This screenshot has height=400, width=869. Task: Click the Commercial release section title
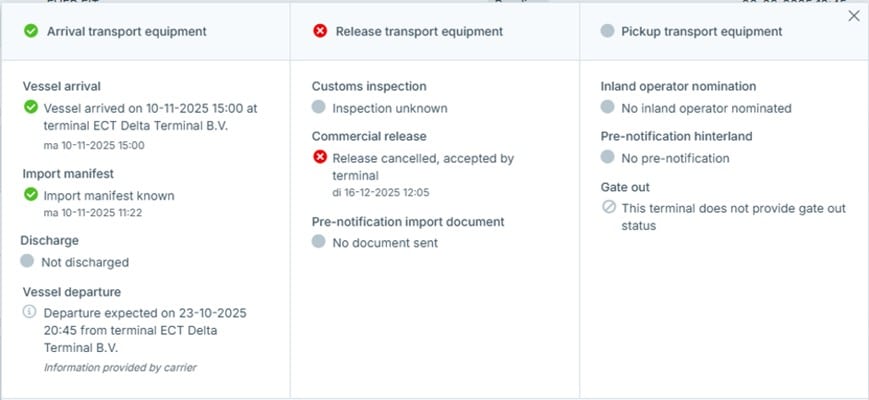tap(368, 136)
